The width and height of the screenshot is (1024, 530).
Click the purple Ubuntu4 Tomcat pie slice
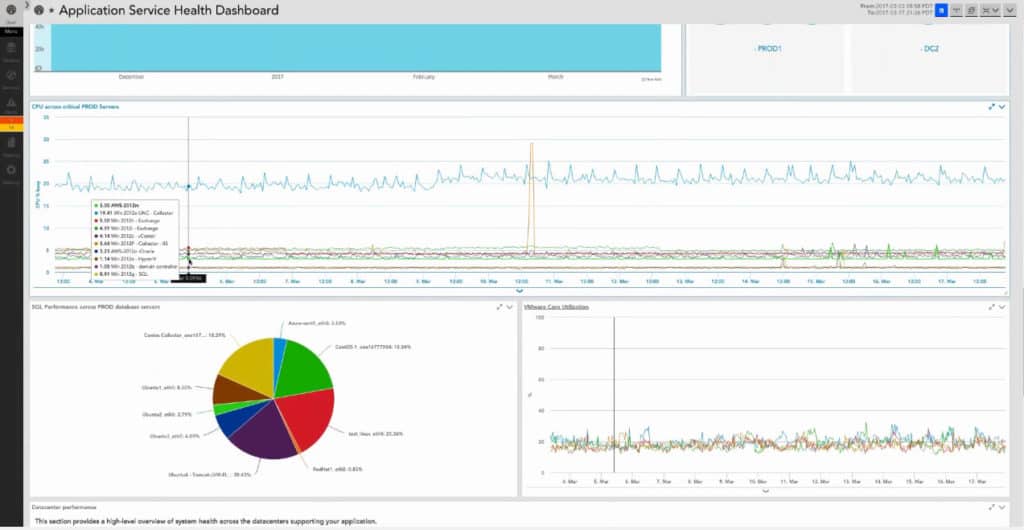269,431
